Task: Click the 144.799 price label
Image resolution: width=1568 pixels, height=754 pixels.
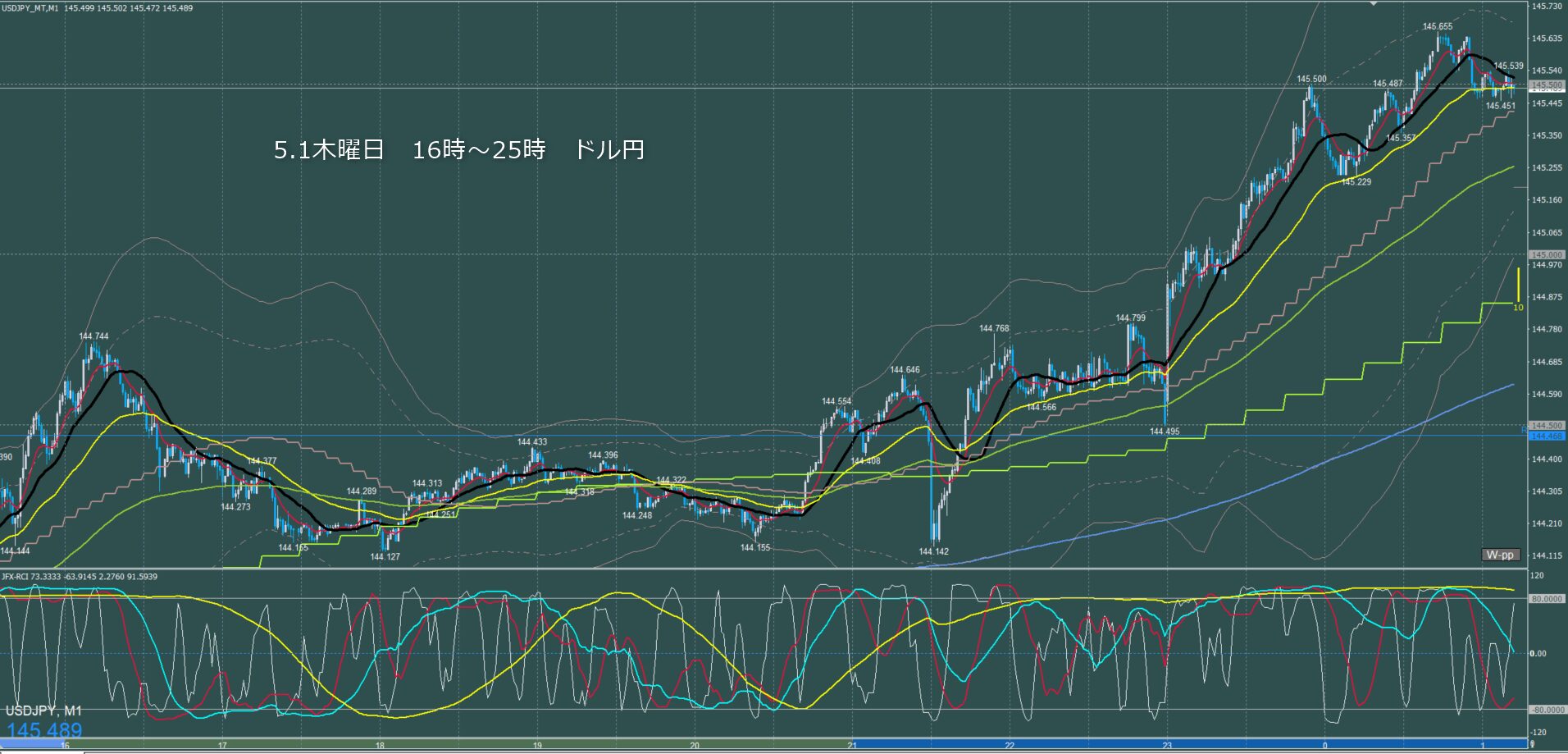Action: pos(1131,318)
